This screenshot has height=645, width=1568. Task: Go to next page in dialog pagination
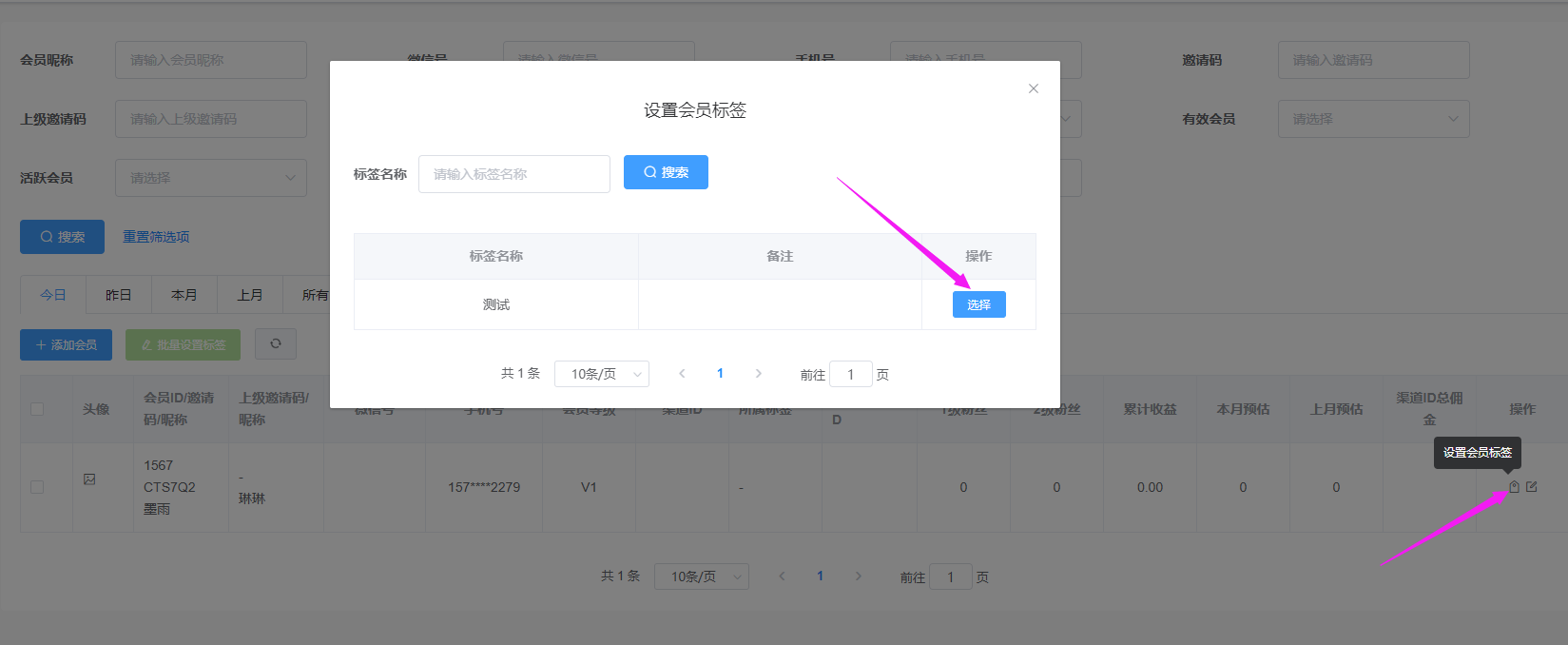click(x=758, y=374)
